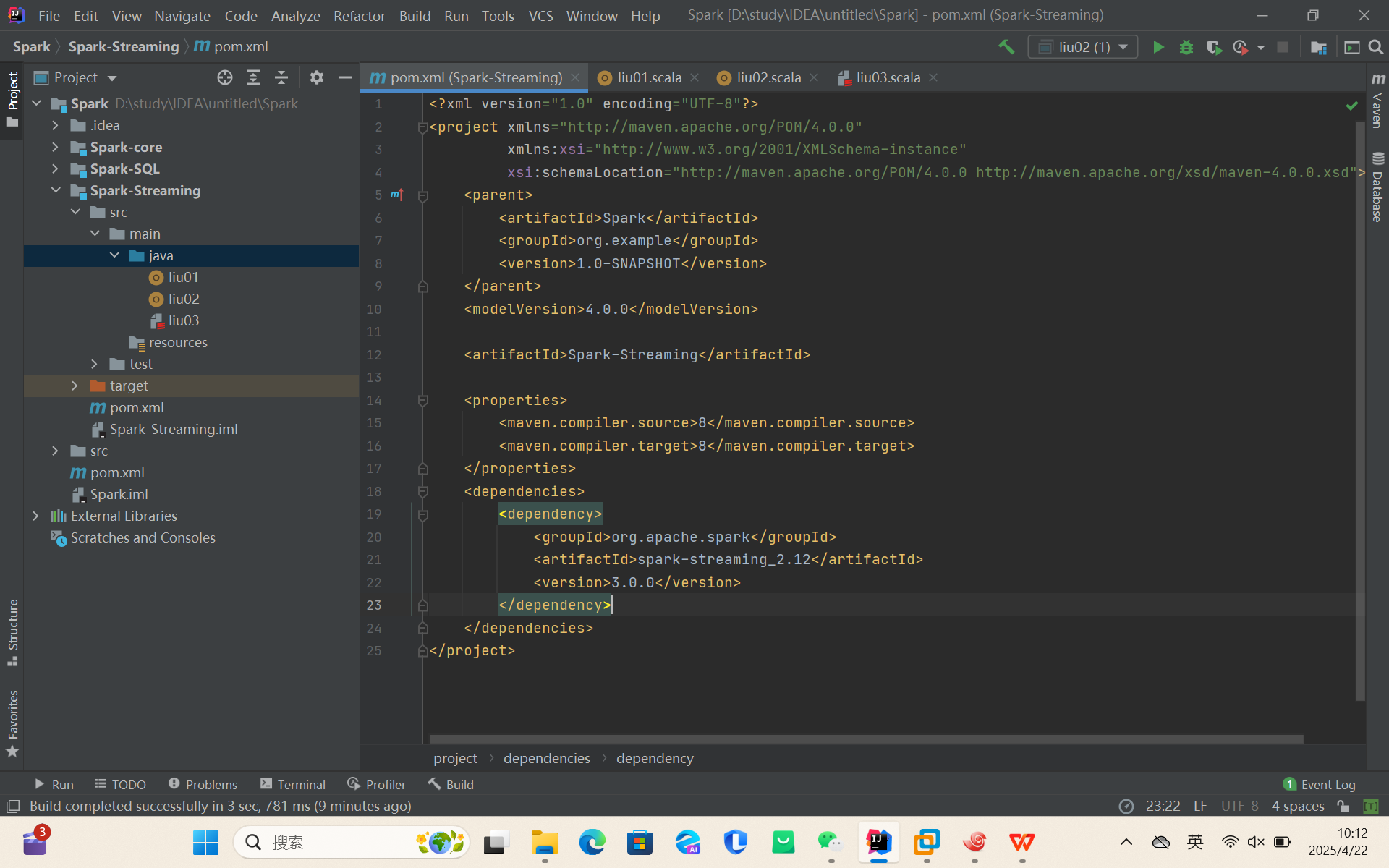Collapse the Spark-Streaming module node
Screen dimensions: 1389x868
[56, 190]
